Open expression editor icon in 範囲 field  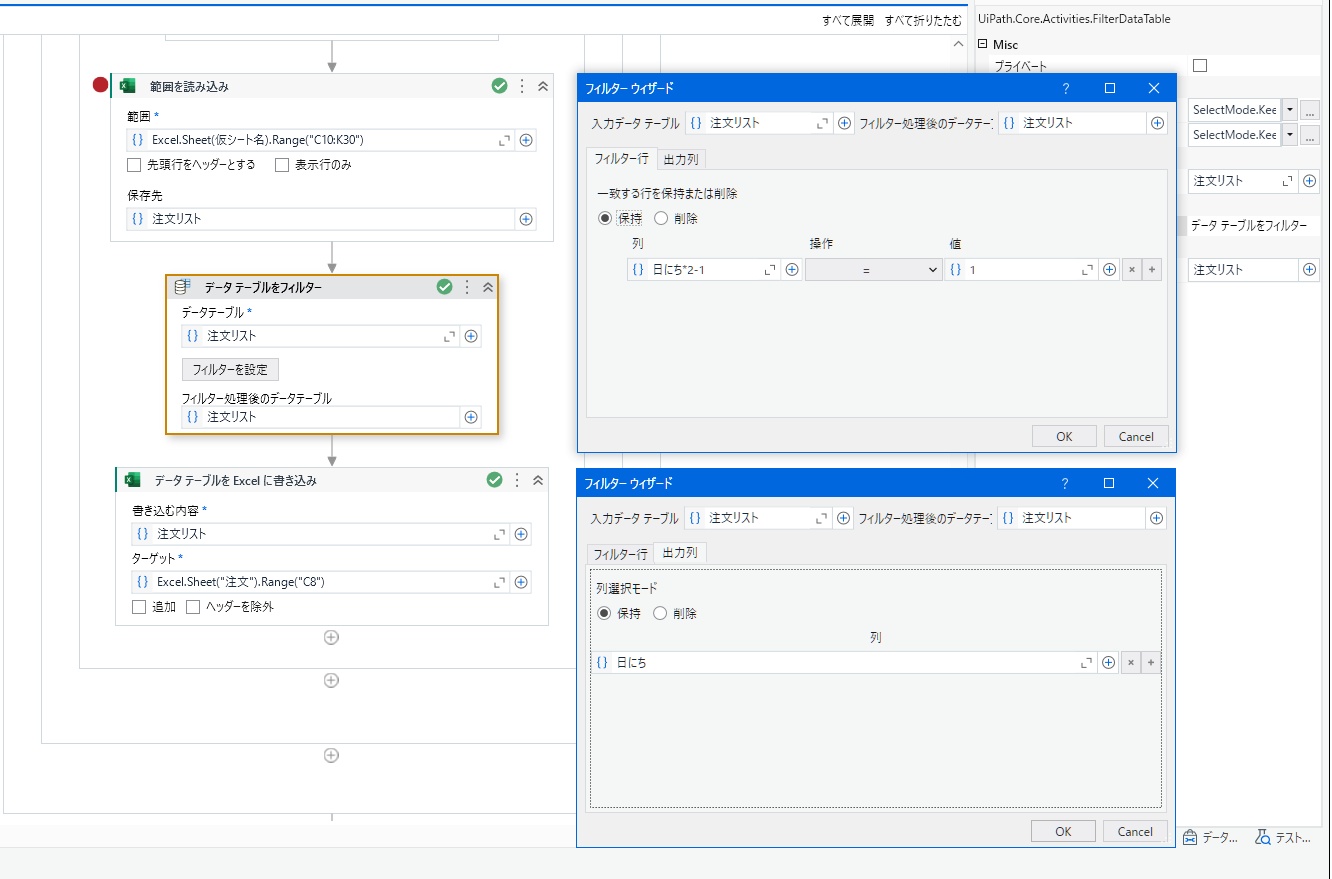click(x=505, y=140)
